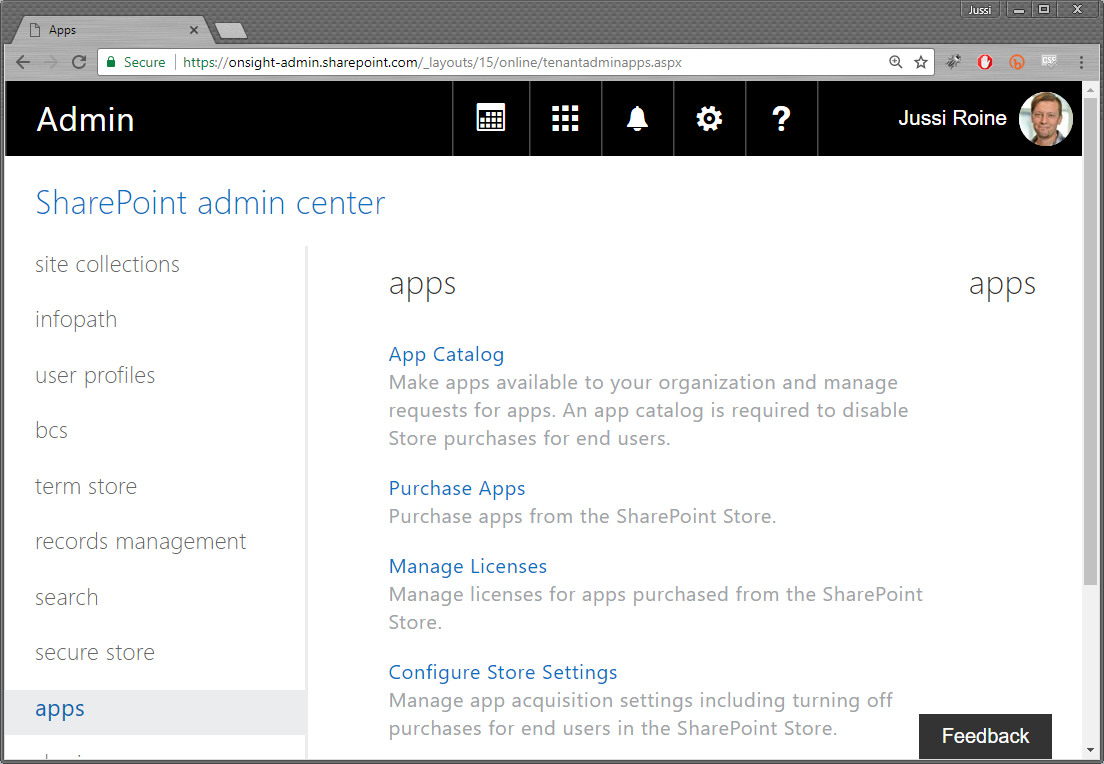Click the red Opera-style extension icon
1104x764 pixels.
[x=985, y=62]
